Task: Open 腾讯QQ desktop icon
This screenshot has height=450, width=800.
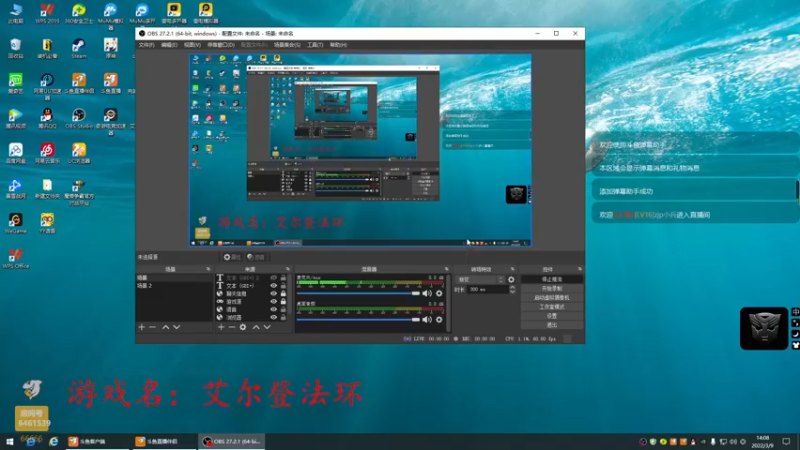Action: click(x=47, y=118)
